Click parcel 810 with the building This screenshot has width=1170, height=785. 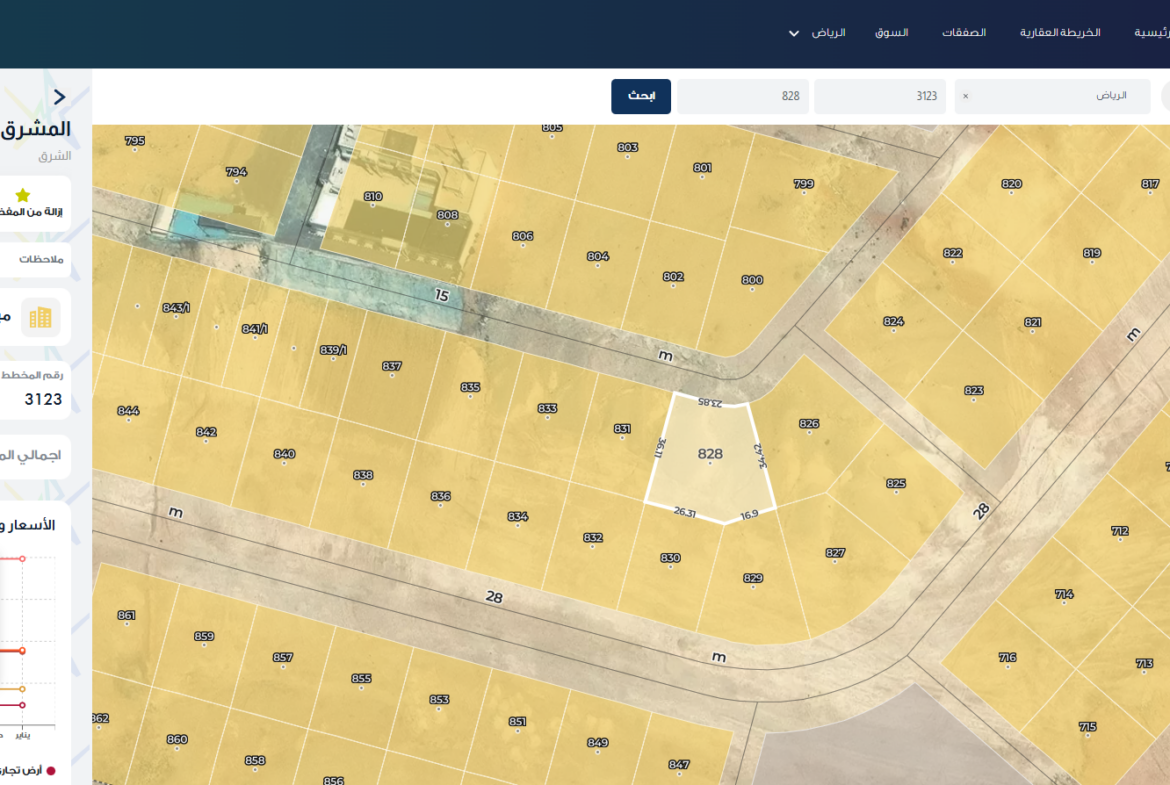point(373,198)
